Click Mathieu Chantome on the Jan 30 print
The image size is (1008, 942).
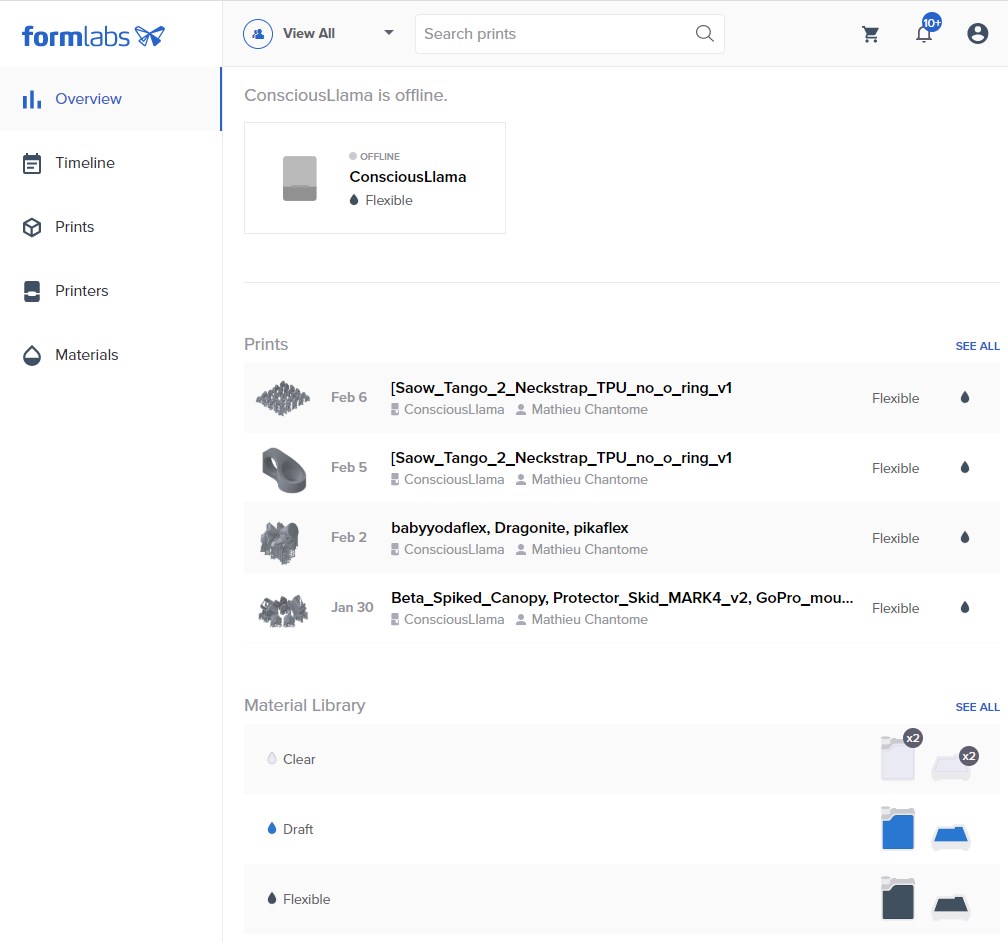click(589, 620)
